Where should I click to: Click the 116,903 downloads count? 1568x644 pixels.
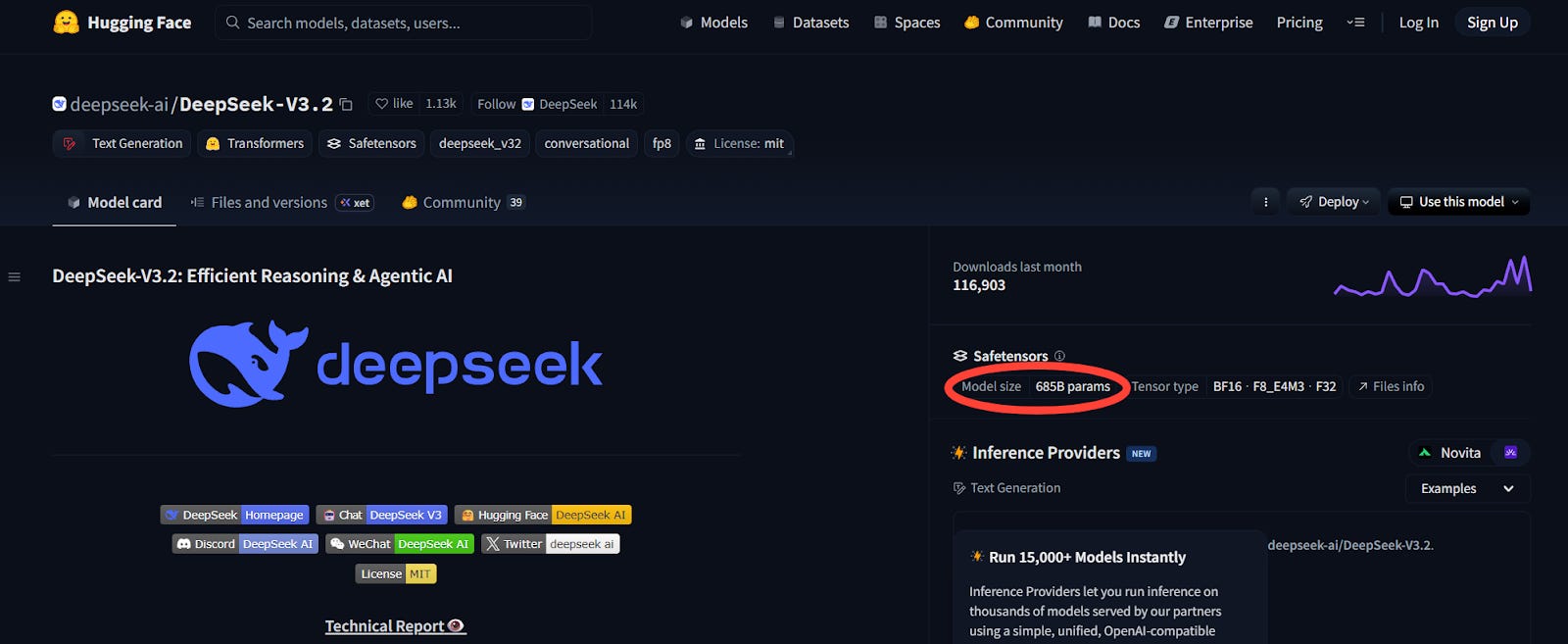tap(979, 285)
